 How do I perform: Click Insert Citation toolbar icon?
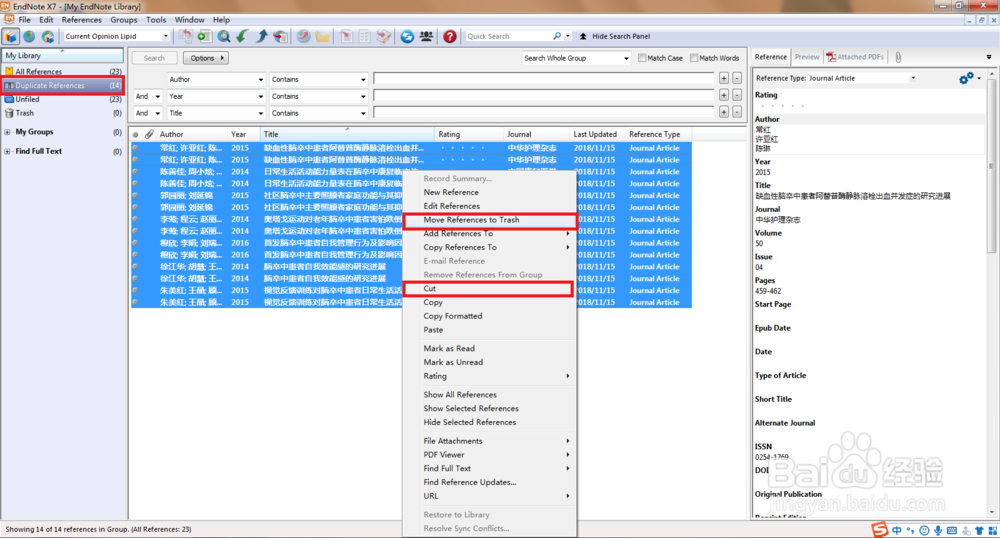pyautogui.click(x=346, y=36)
